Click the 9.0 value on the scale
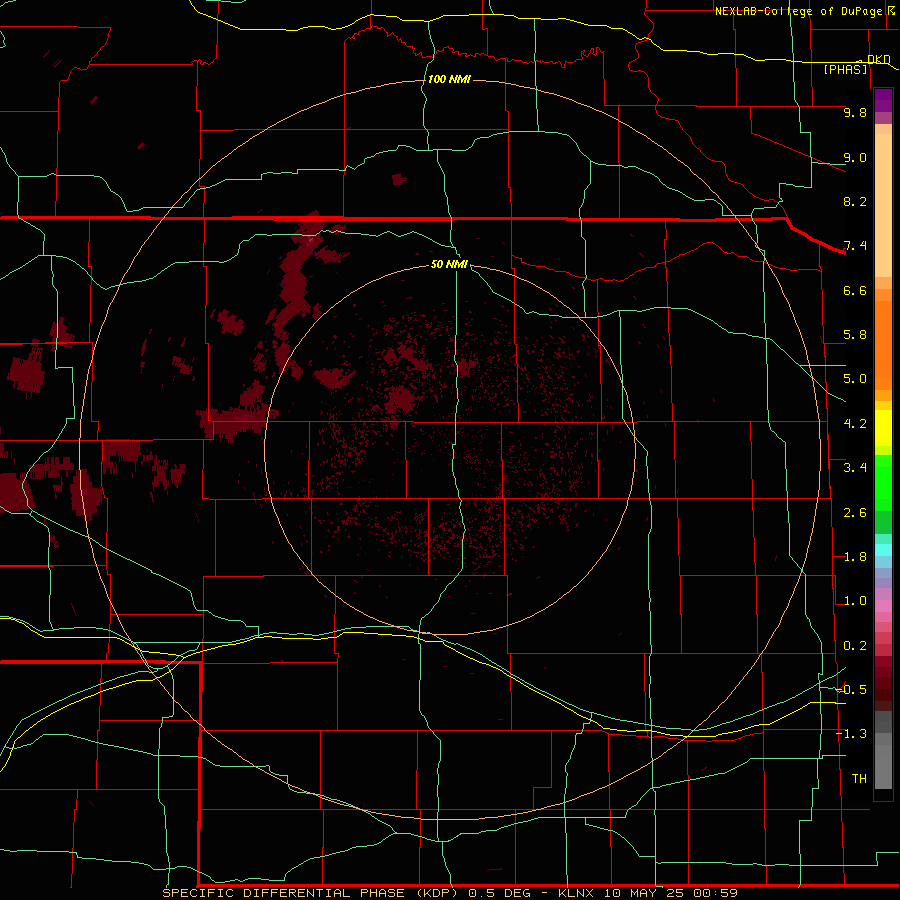The image size is (900, 900). tap(855, 157)
